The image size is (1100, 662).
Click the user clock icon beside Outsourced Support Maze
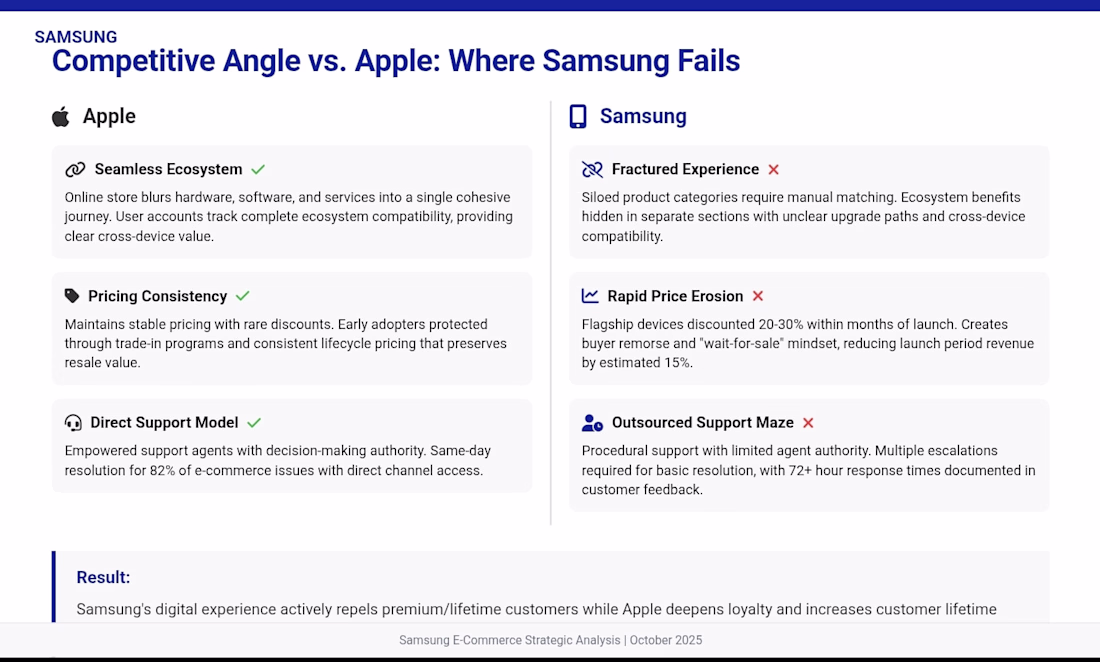pos(592,423)
